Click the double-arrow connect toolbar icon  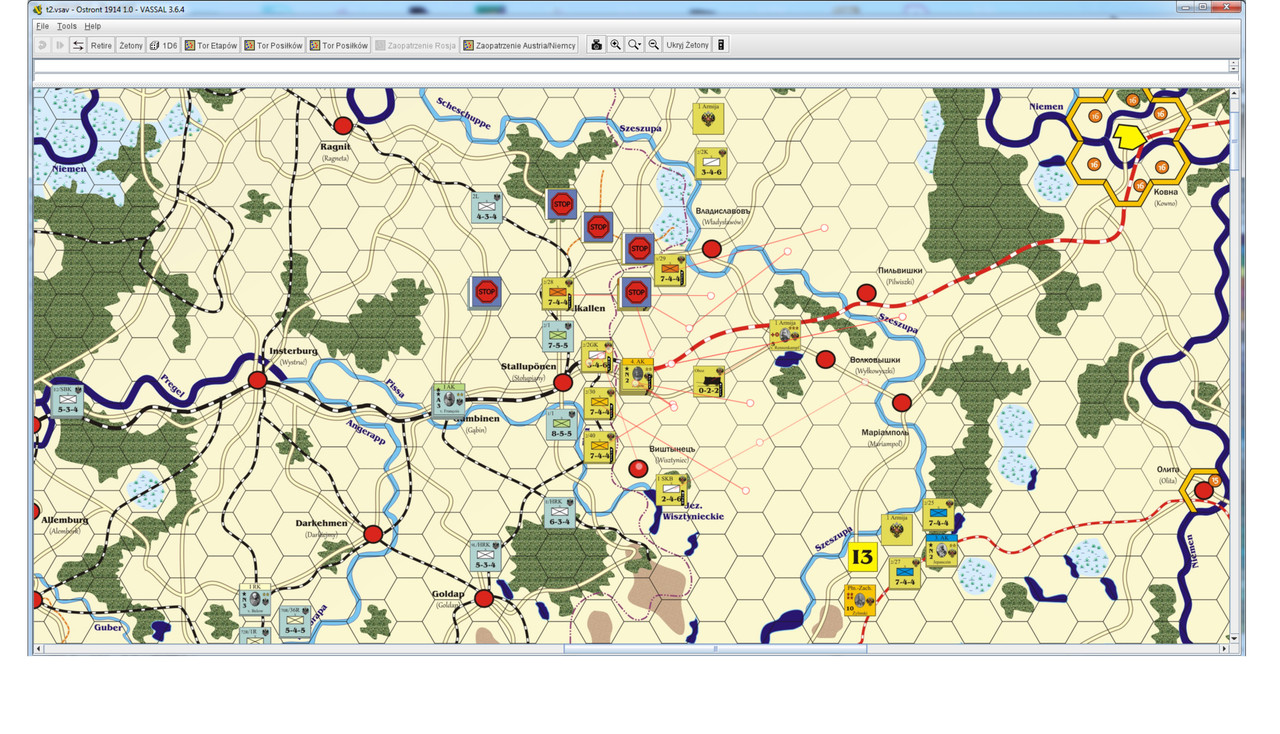[78, 45]
